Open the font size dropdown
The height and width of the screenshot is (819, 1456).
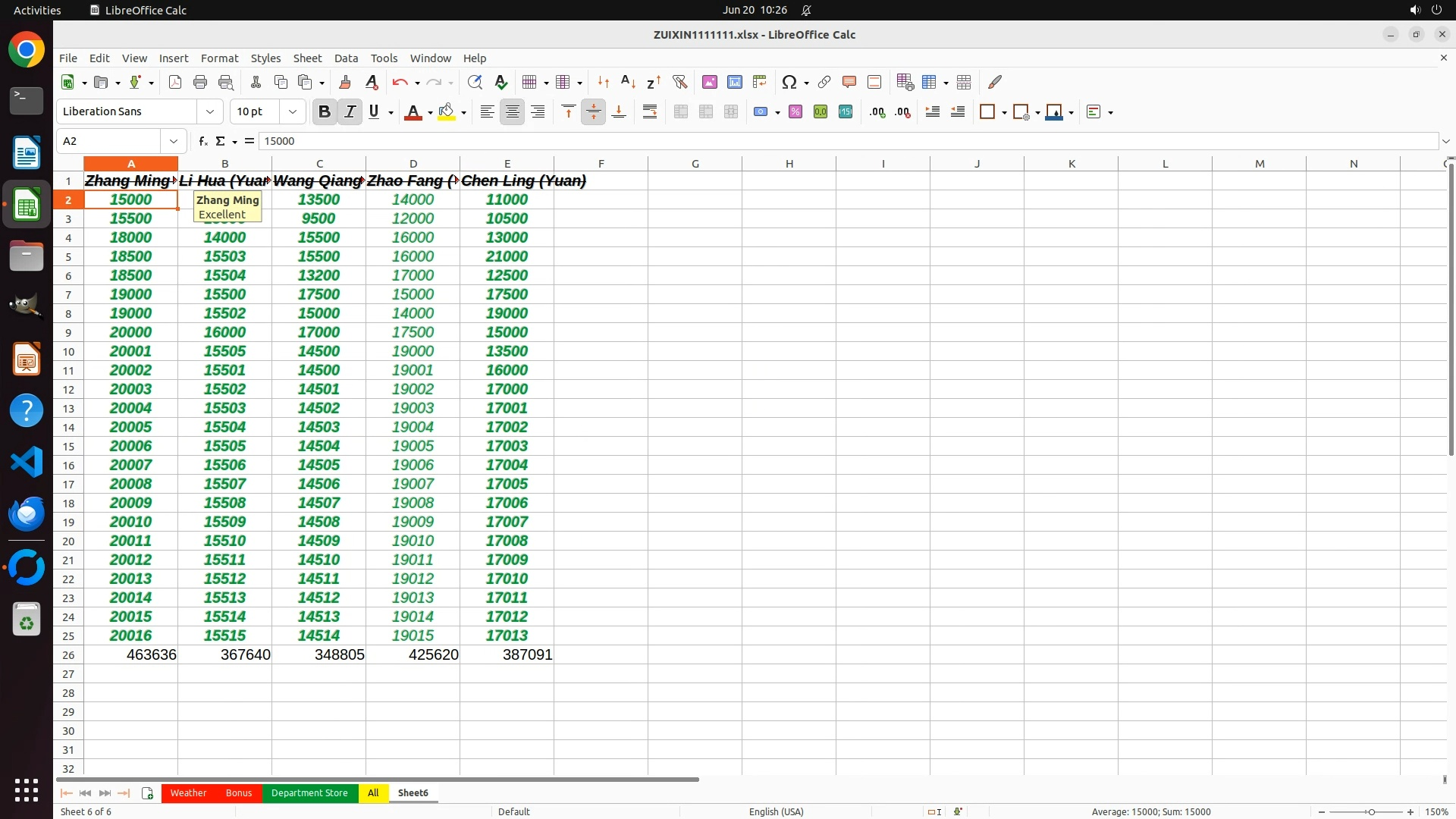pyautogui.click(x=293, y=111)
